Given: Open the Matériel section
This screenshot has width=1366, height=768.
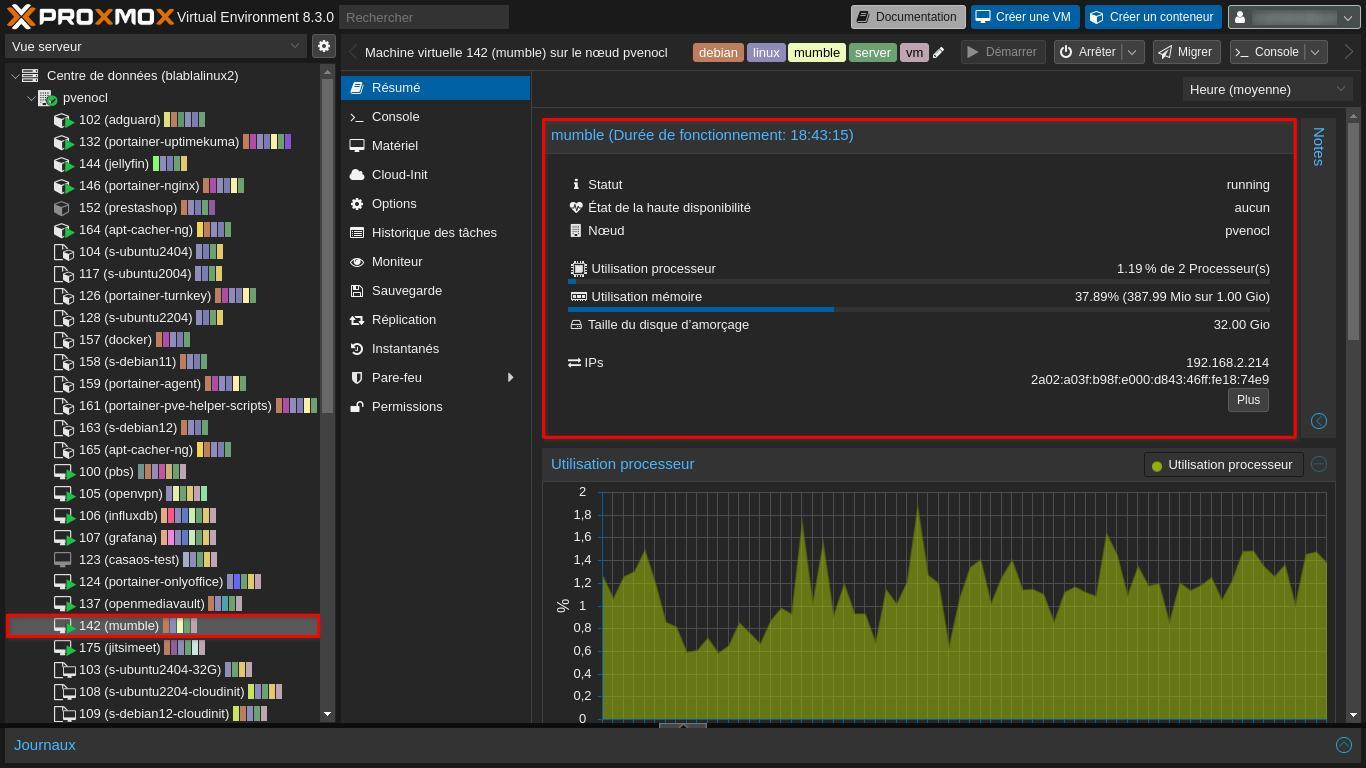Looking at the screenshot, I should click(x=435, y=146).
